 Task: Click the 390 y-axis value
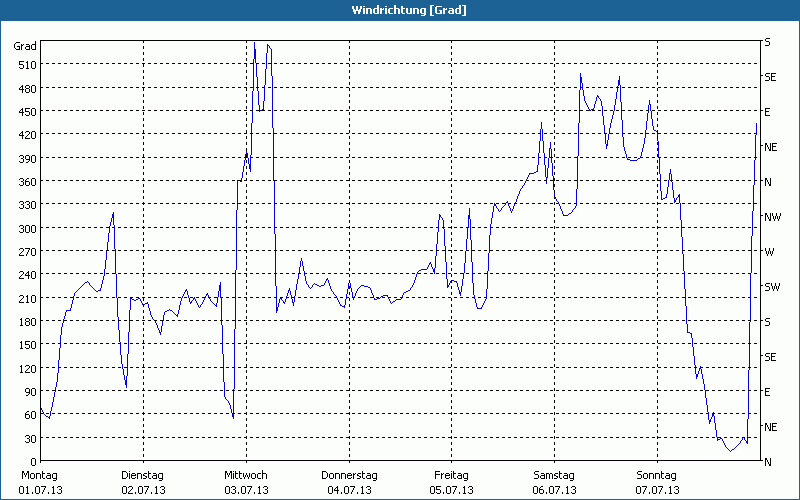[28, 159]
